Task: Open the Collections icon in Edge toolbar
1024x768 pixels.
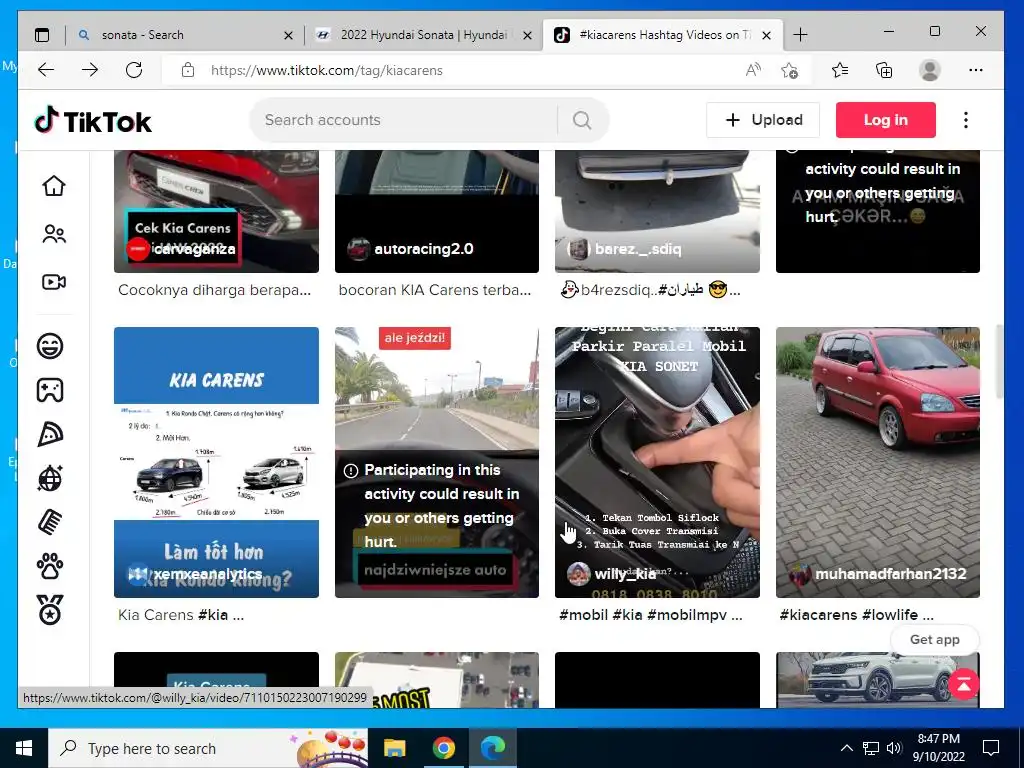Action: point(884,70)
